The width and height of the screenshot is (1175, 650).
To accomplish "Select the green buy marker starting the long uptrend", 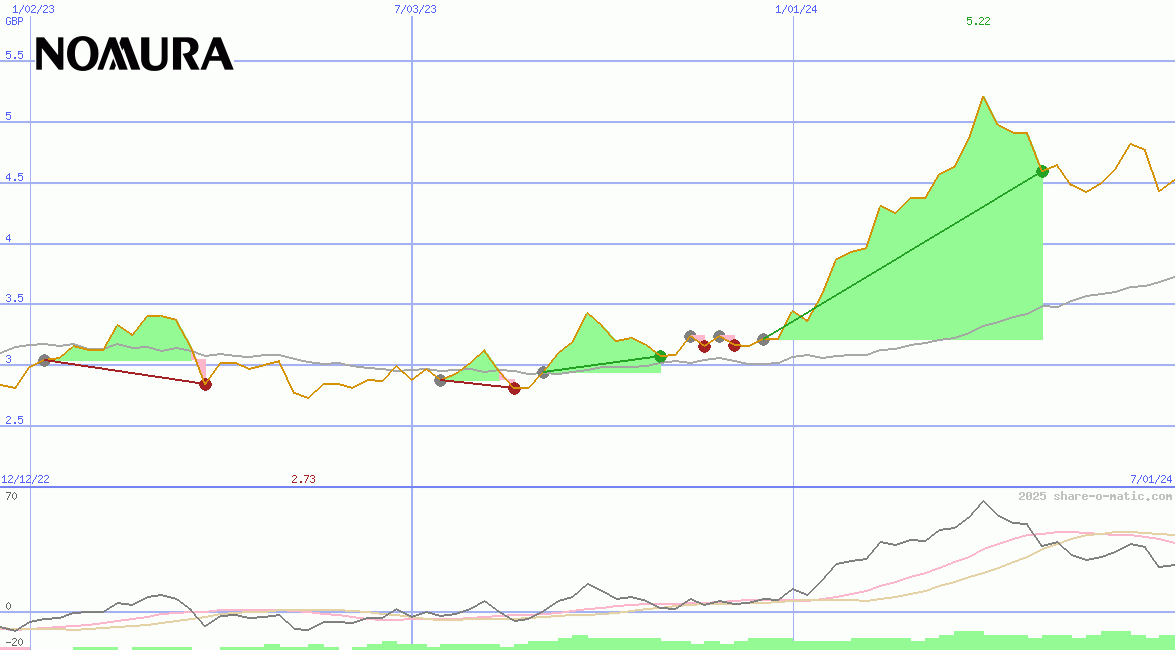I will [x=660, y=356].
